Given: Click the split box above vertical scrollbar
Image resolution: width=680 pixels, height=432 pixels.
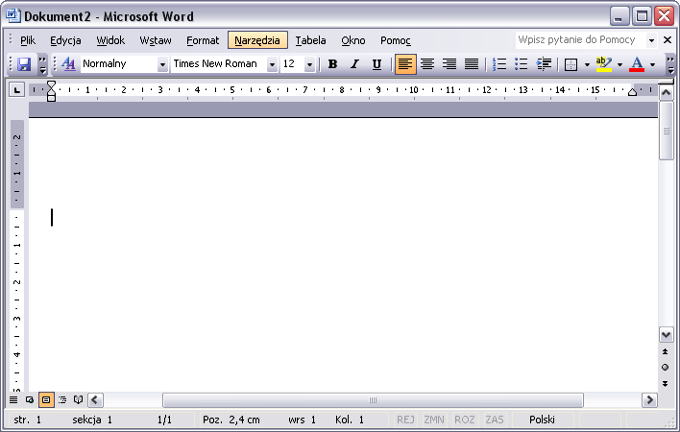Looking at the screenshot, I should 666,82.
